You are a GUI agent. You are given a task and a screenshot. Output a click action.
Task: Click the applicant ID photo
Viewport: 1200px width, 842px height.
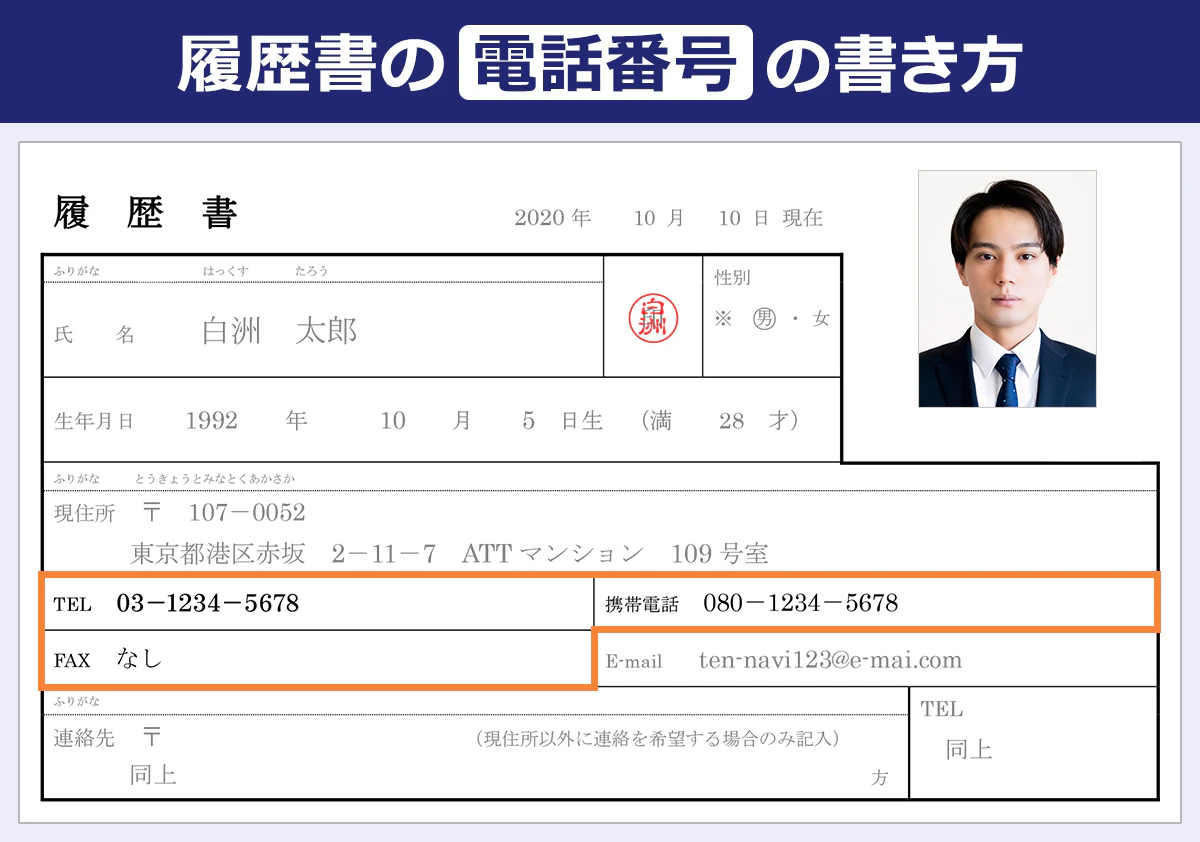coord(1007,289)
